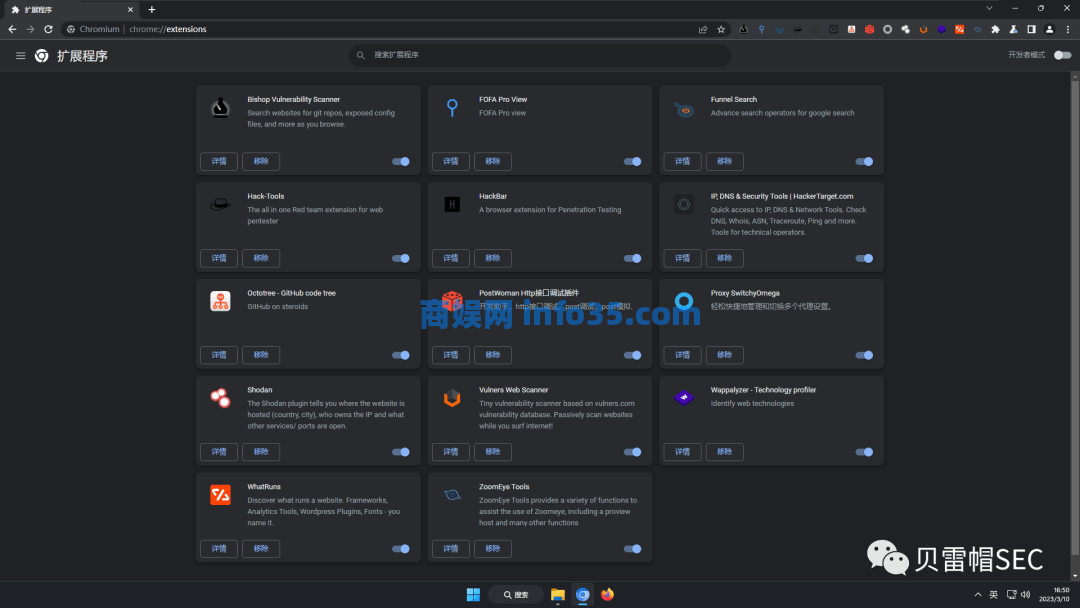Click 移除 to remove WhatRuns
This screenshot has height=608, width=1080.
click(261, 549)
